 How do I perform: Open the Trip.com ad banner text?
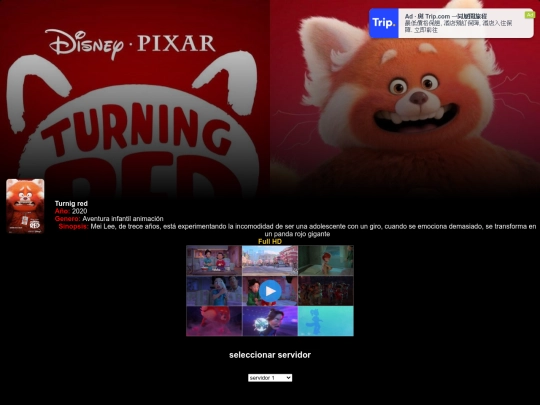point(458,23)
